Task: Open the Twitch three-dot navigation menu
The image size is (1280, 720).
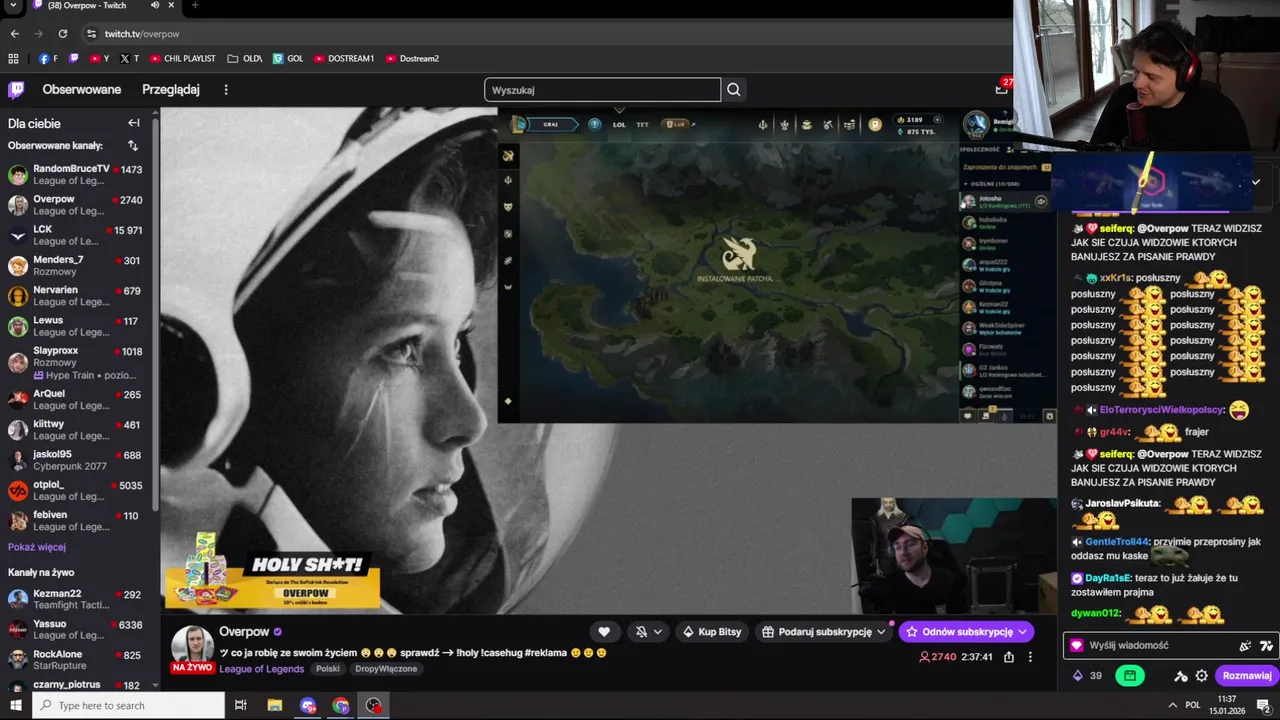Action: pos(226,90)
